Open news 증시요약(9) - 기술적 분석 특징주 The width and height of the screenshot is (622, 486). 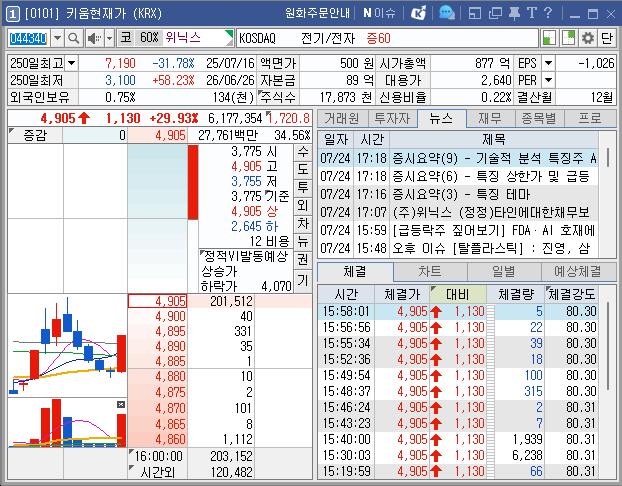[458, 159]
